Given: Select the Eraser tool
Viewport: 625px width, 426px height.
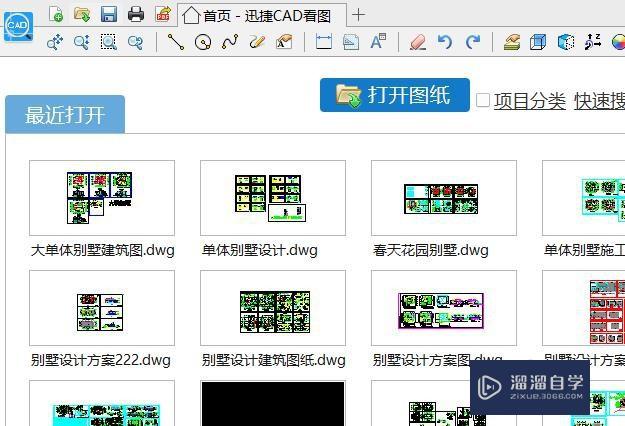Looking at the screenshot, I should 418,42.
